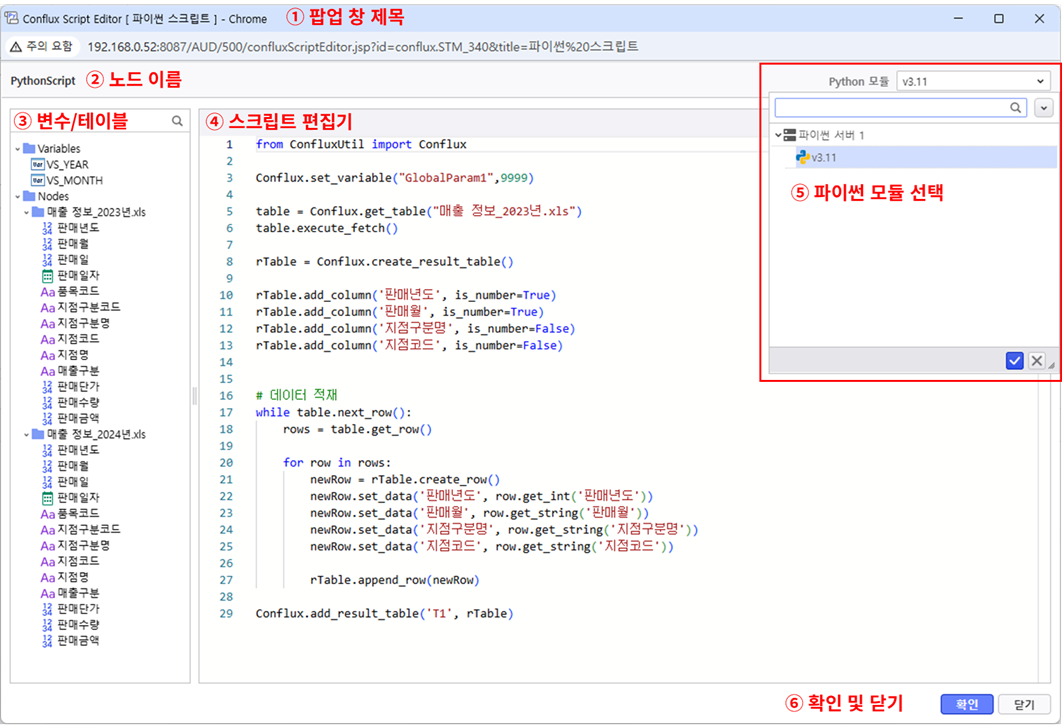Click the search magnifier in variable panel
The image size is (1064, 728).
(x=177, y=121)
